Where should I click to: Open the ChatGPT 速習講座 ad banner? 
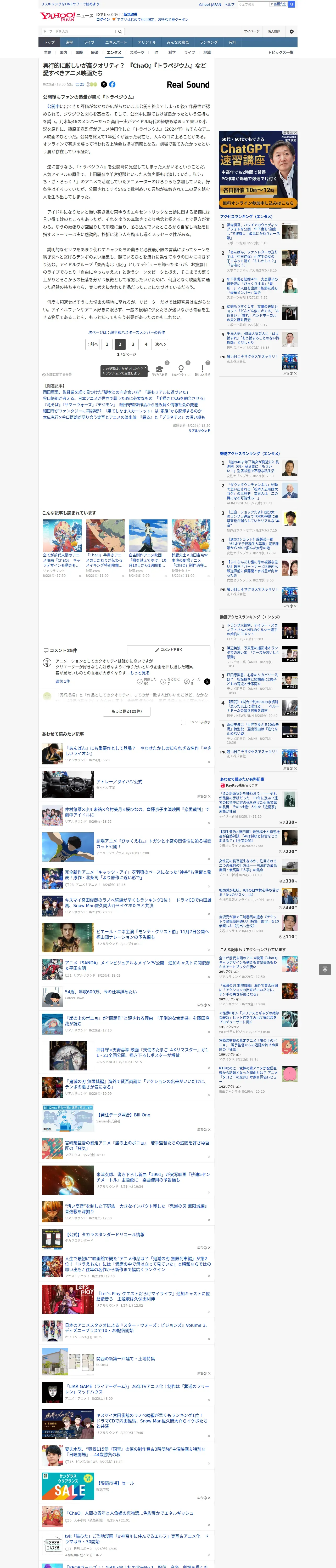click(258, 170)
